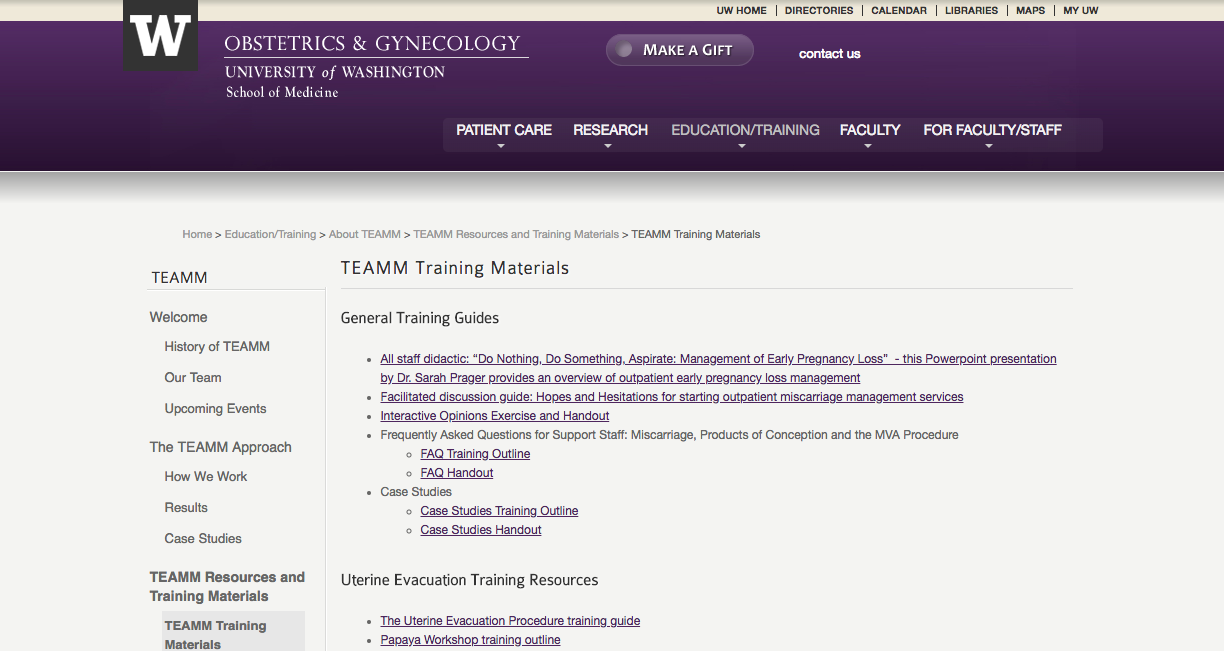Open the contact us link

click(x=829, y=54)
